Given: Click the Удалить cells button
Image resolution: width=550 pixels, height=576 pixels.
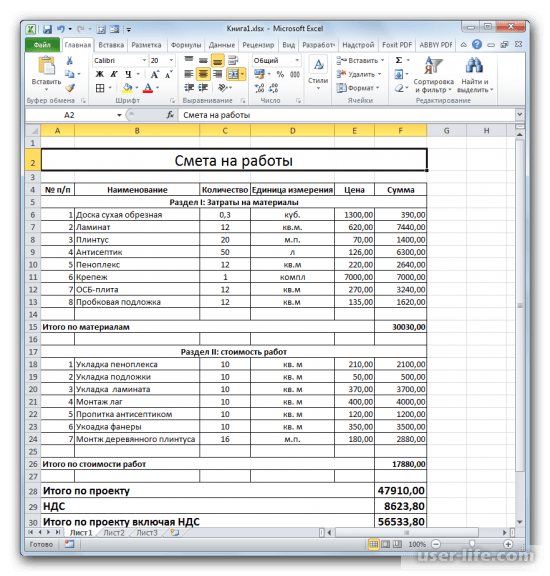Looking at the screenshot, I should pyautogui.click(x=359, y=74).
